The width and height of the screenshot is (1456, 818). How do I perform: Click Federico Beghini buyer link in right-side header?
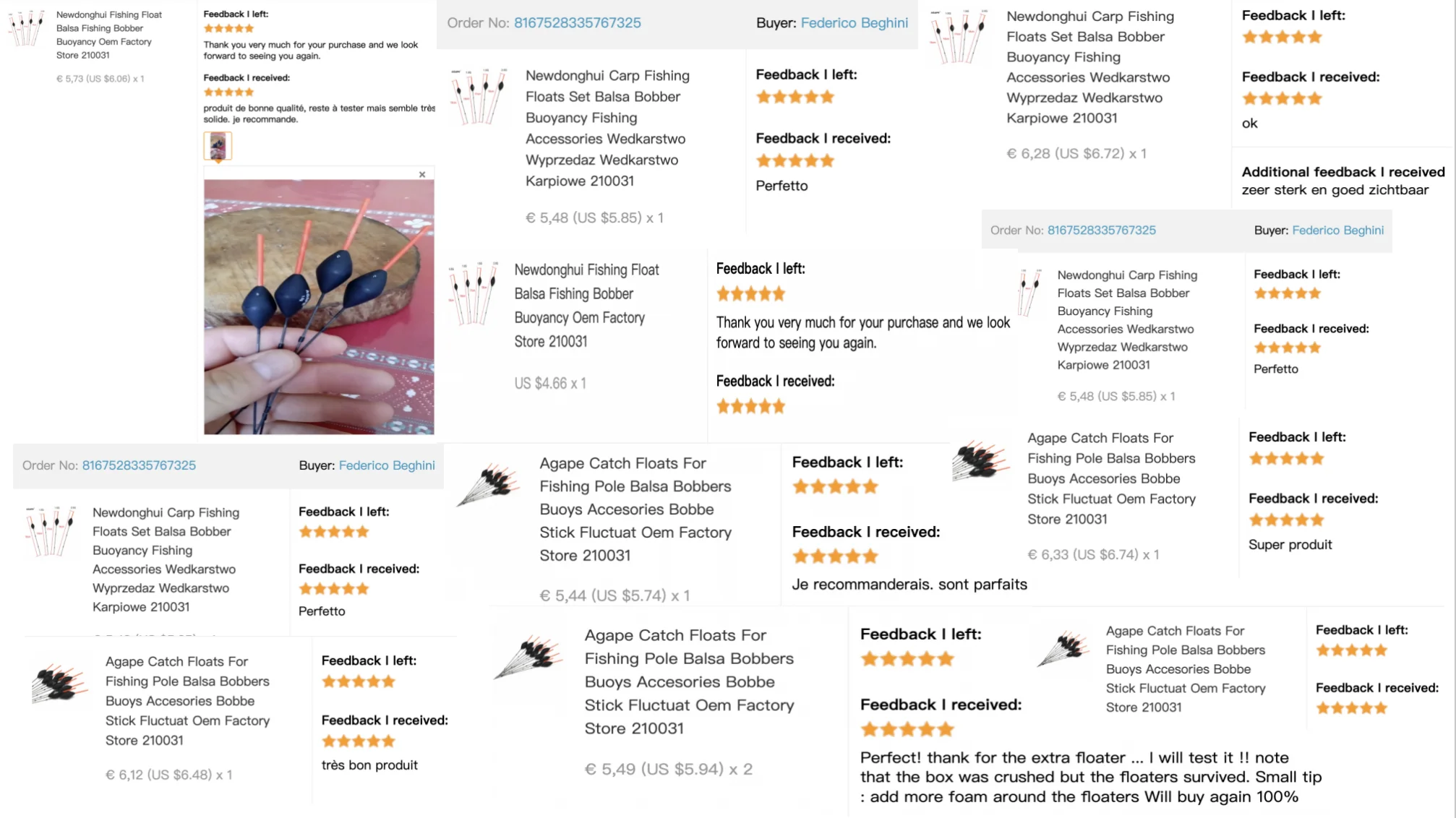point(1337,231)
